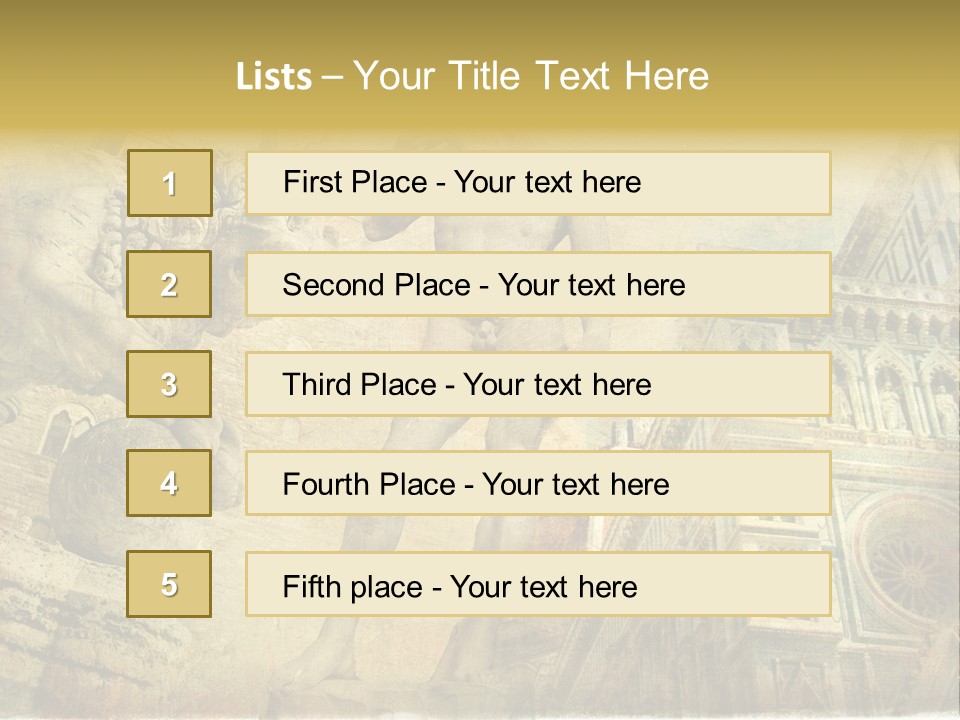Click the bold word Lists in title

coord(274,77)
